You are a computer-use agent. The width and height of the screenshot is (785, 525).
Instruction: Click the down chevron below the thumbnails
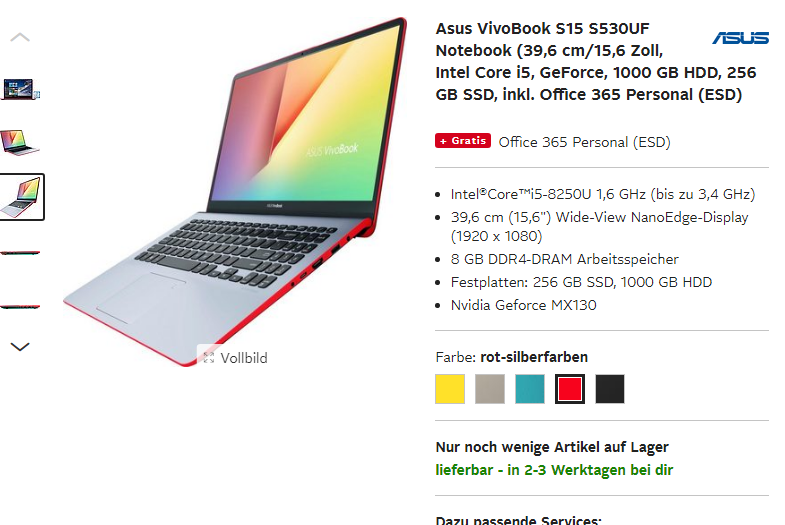pyautogui.click(x=20, y=346)
